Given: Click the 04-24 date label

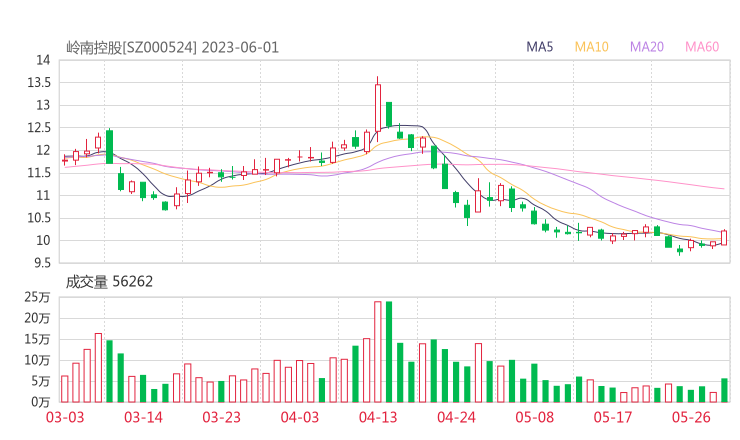Looking at the screenshot, I should pyautogui.click(x=456, y=417).
